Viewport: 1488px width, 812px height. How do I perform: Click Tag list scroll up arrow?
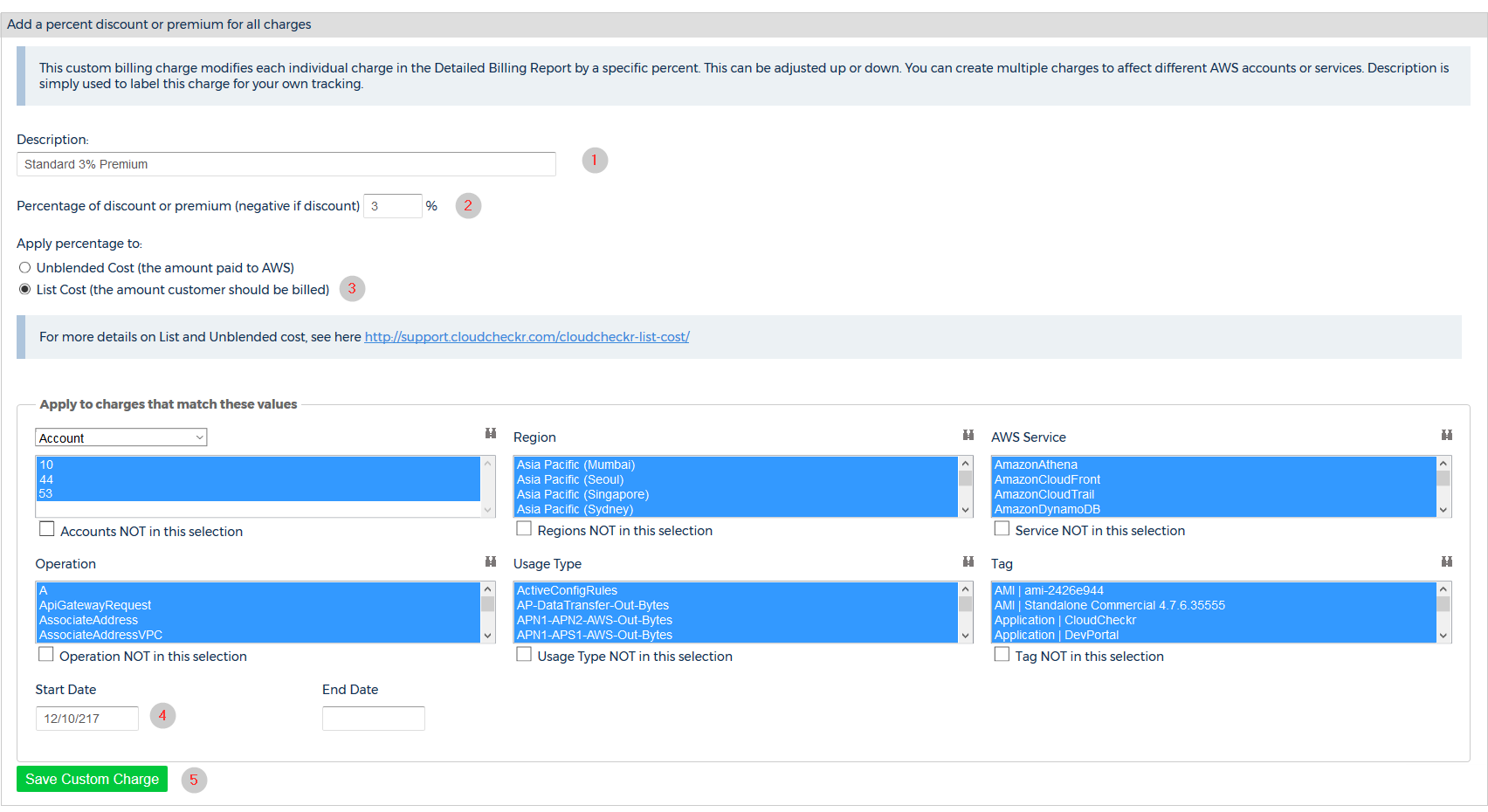point(1443,589)
